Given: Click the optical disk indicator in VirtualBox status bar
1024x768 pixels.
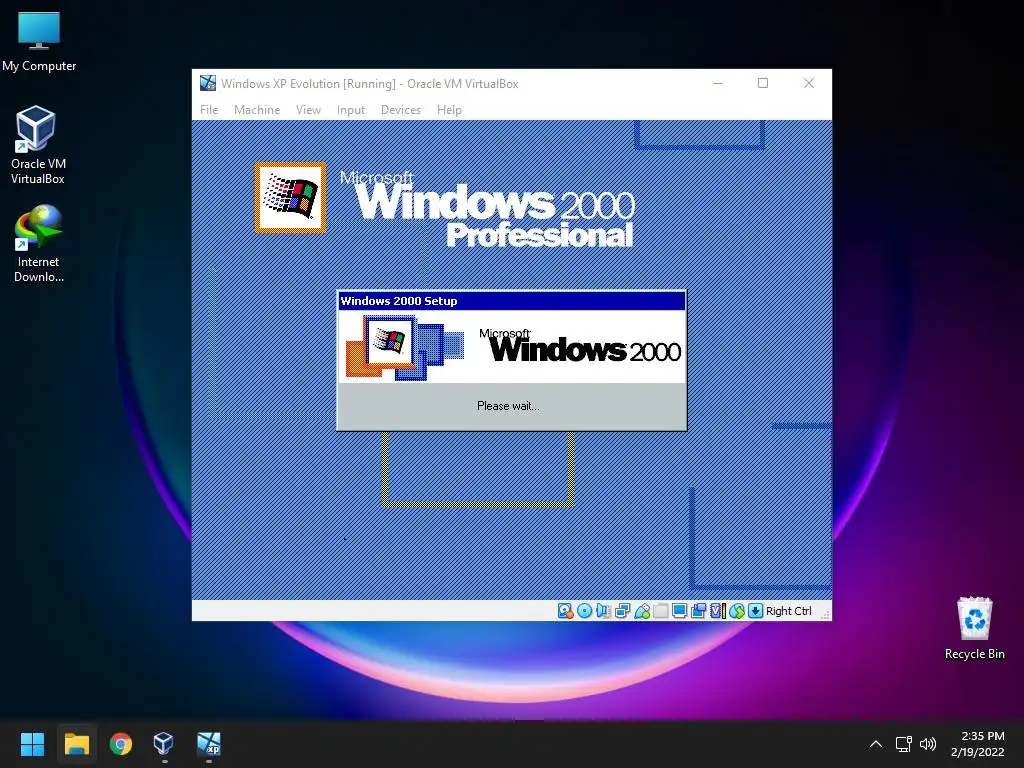Looking at the screenshot, I should (x=584, y=611).
